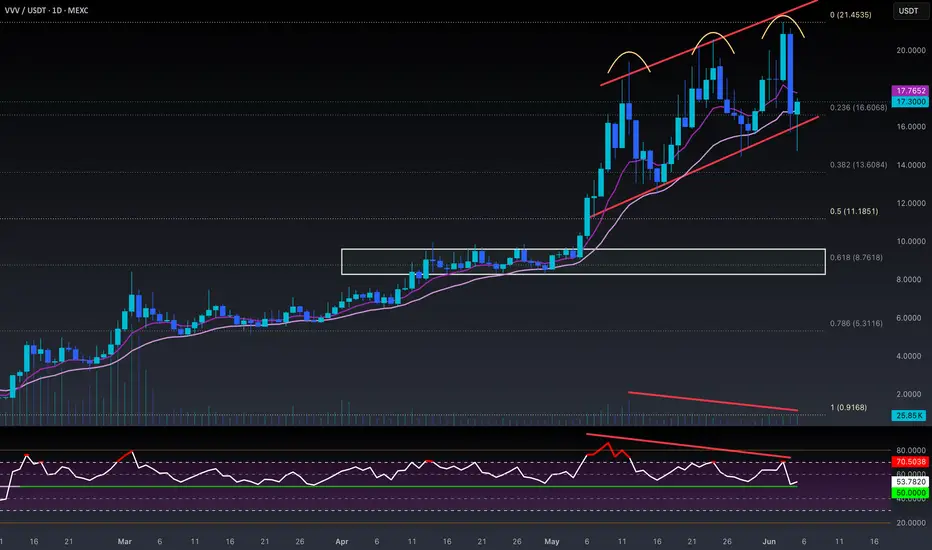Click the white 53.7820 RSI value label
The height and width of the screenshot is (550, 932).
[x=910, y=482]
